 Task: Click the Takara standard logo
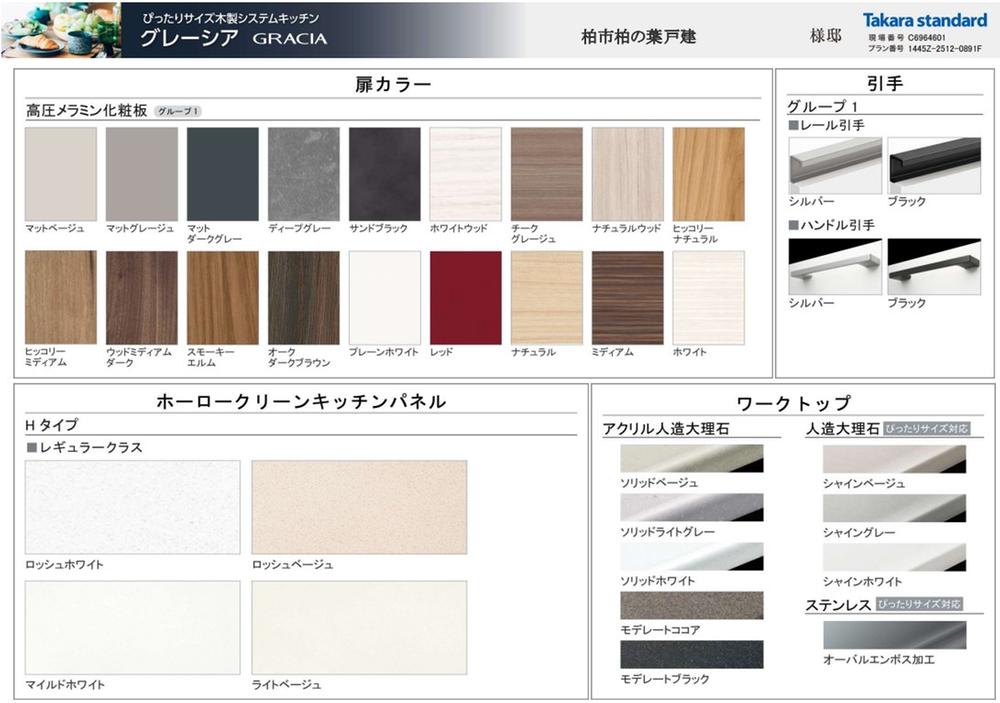[x=925, y=20]
